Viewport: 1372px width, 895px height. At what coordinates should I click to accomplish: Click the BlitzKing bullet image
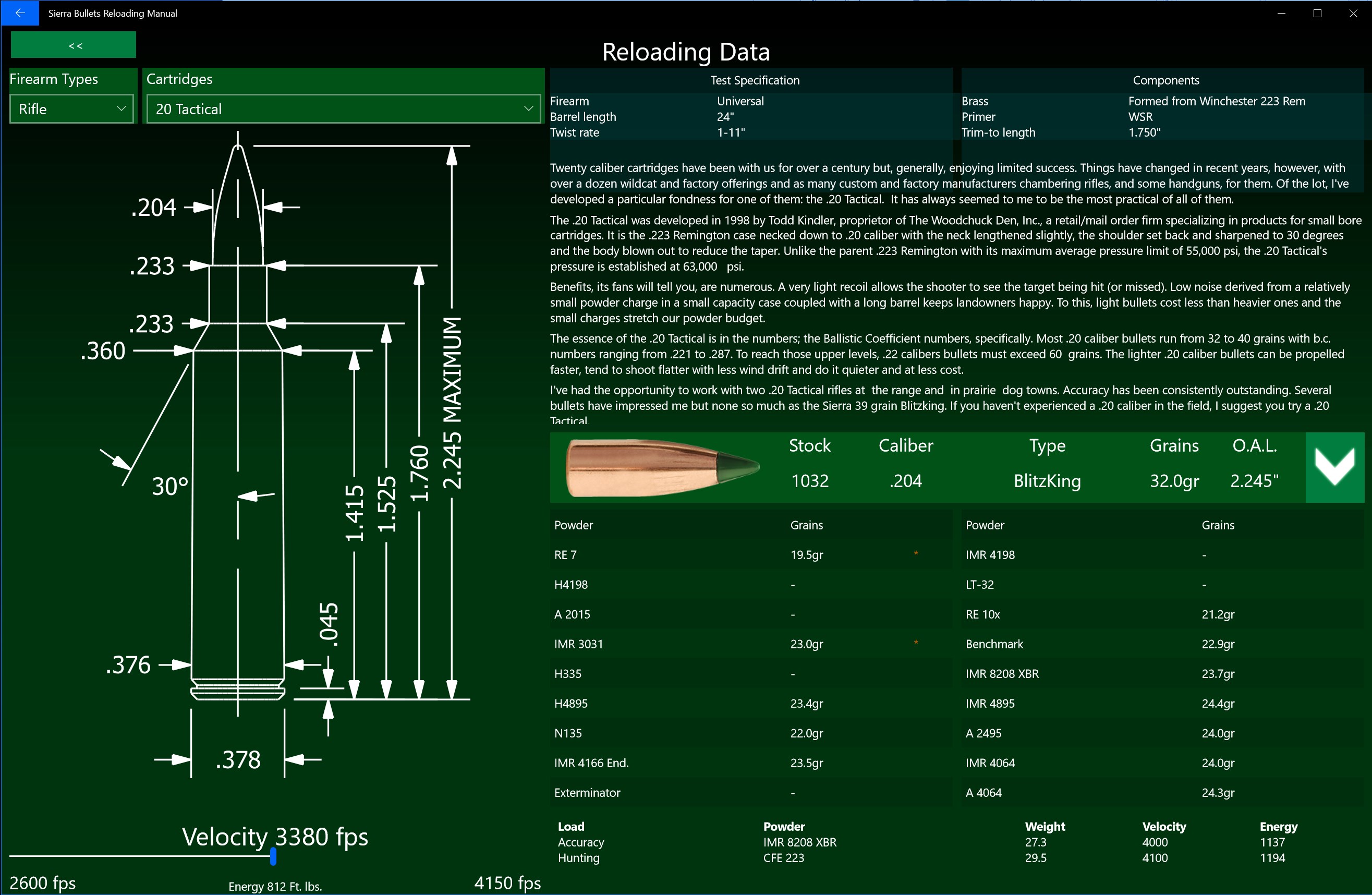662,467
